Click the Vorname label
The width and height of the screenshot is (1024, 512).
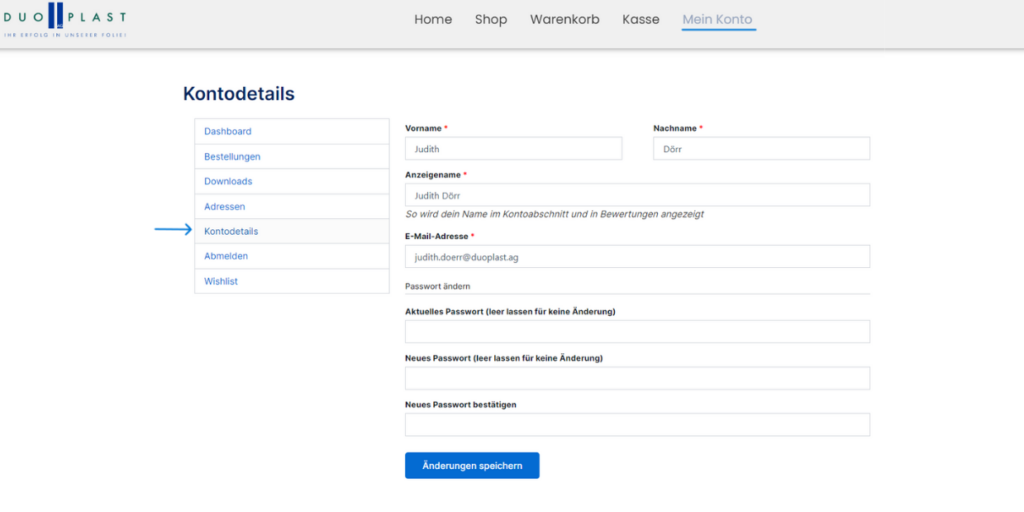tap(423, 129)
